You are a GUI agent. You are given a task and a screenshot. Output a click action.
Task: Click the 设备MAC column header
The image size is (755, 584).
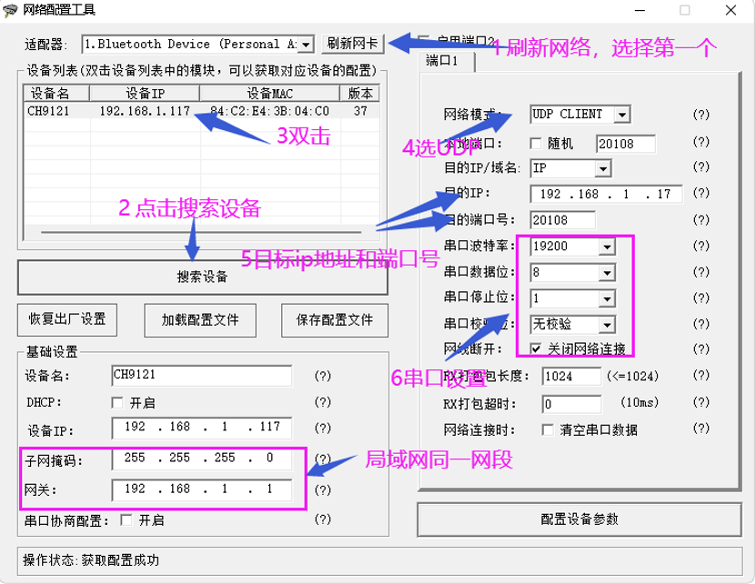(x=270, y=94)
